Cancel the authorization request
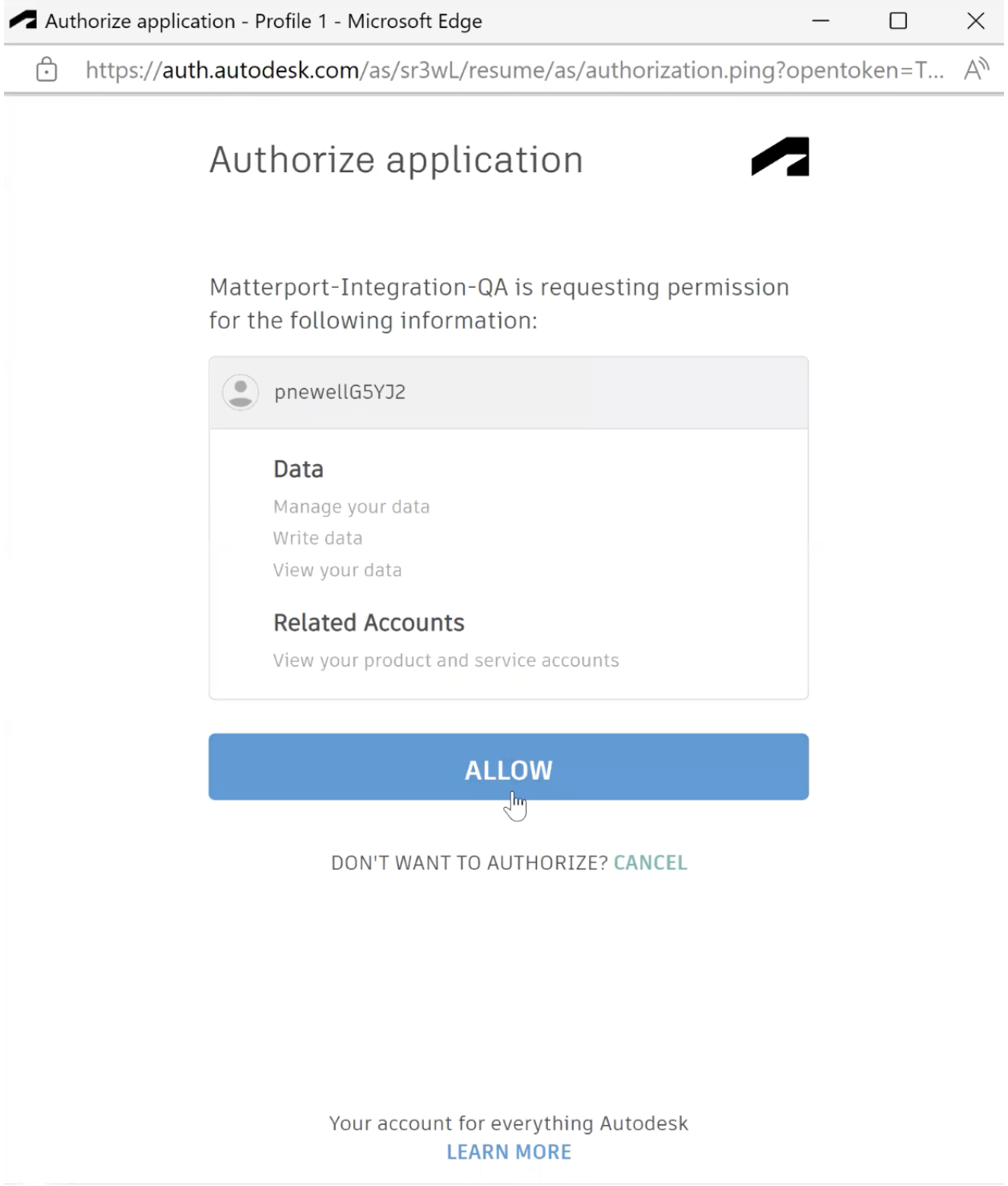The height and width of the screenshot is (1186, 1008). (650, 863)
